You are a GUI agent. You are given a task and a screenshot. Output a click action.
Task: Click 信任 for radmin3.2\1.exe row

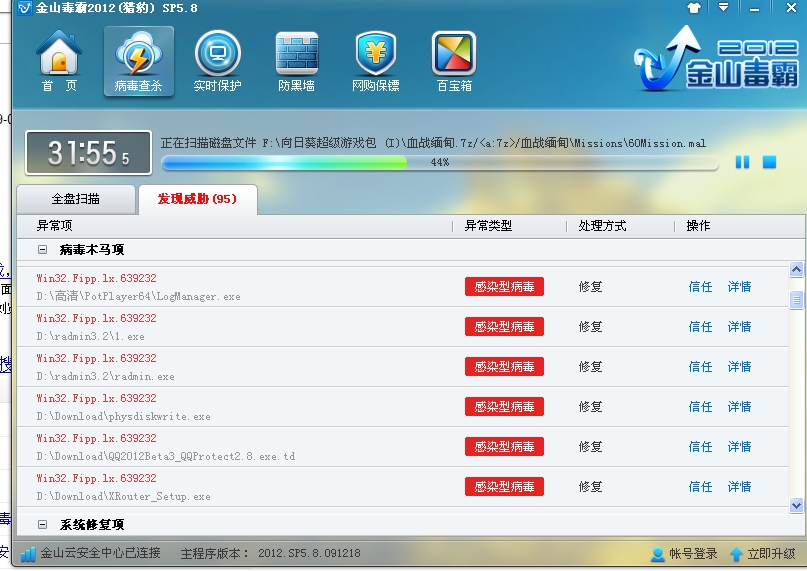click(700, 327)
